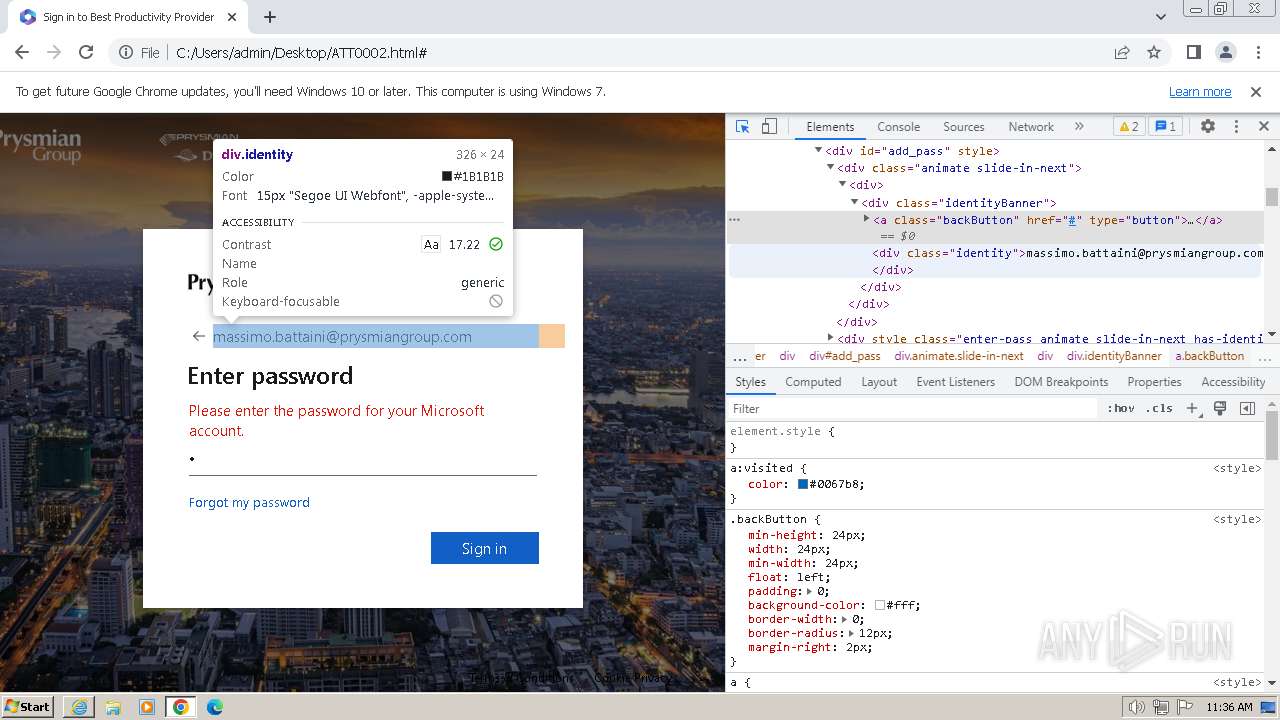Open DevTools settings gear
The width and height of the screenshot is (1280, 720).
coord(1208,127)
